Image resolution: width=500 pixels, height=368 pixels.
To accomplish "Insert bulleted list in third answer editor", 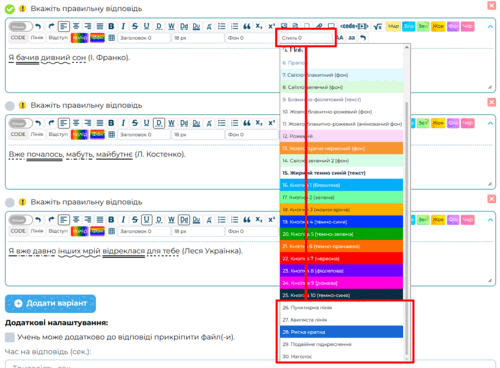I will [222, 220].
